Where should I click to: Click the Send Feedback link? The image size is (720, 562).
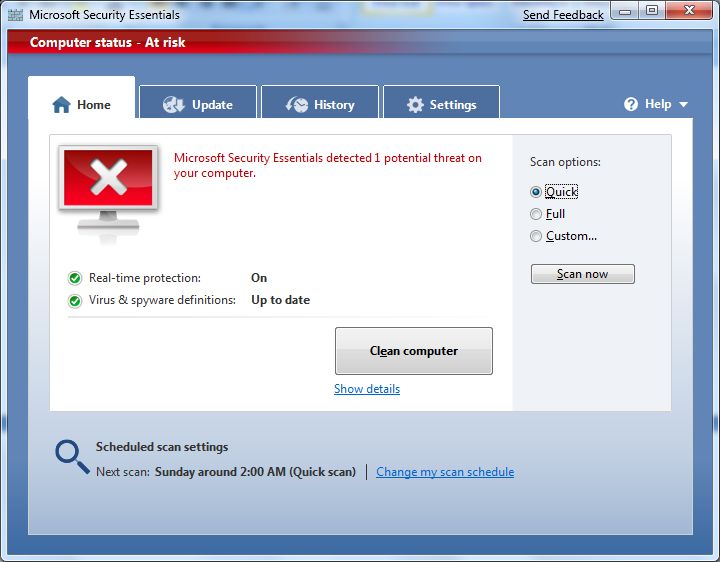[563, 15]
